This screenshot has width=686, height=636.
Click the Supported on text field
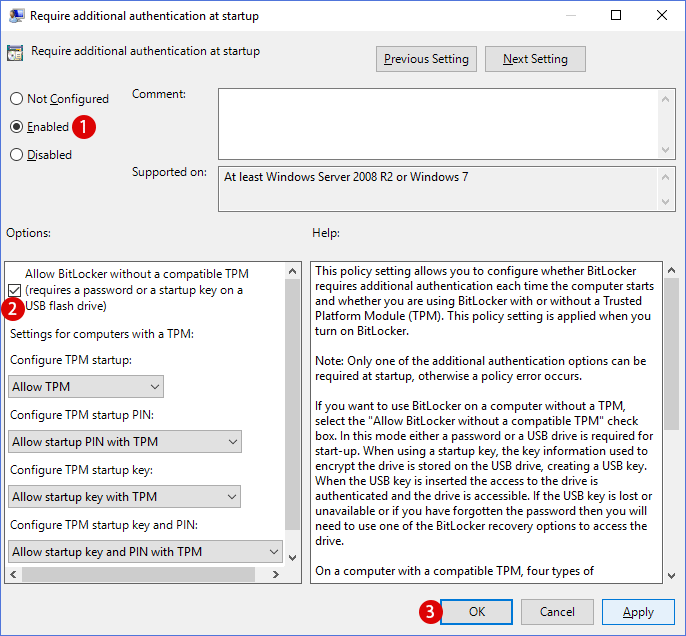pos(438,189)
